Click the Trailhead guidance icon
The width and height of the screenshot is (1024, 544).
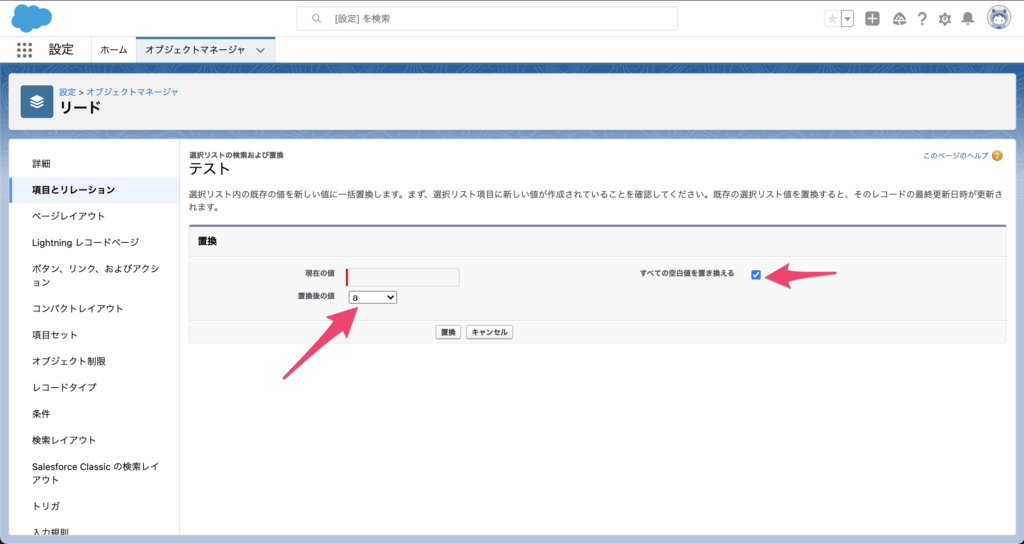[899, 19]
